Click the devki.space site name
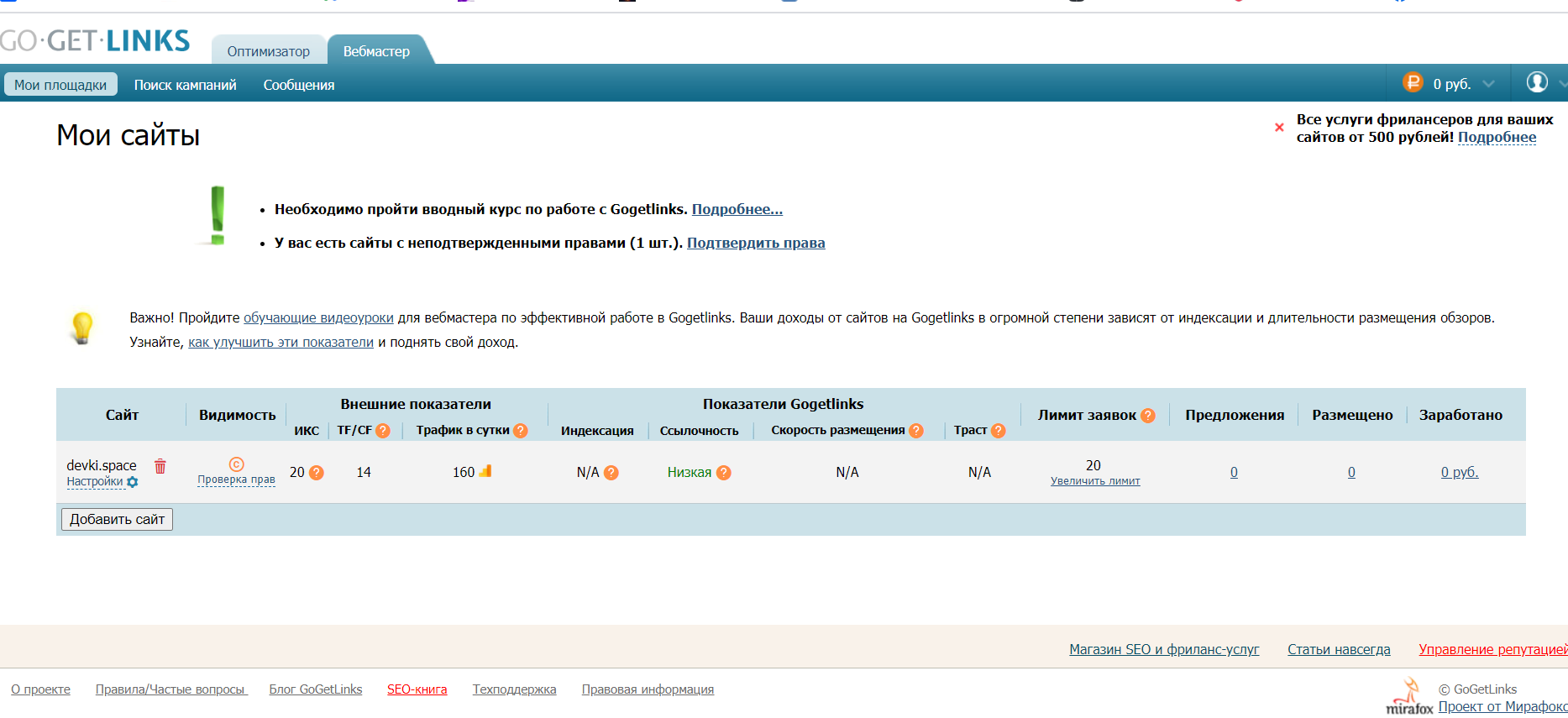 (x=102, y=465)
